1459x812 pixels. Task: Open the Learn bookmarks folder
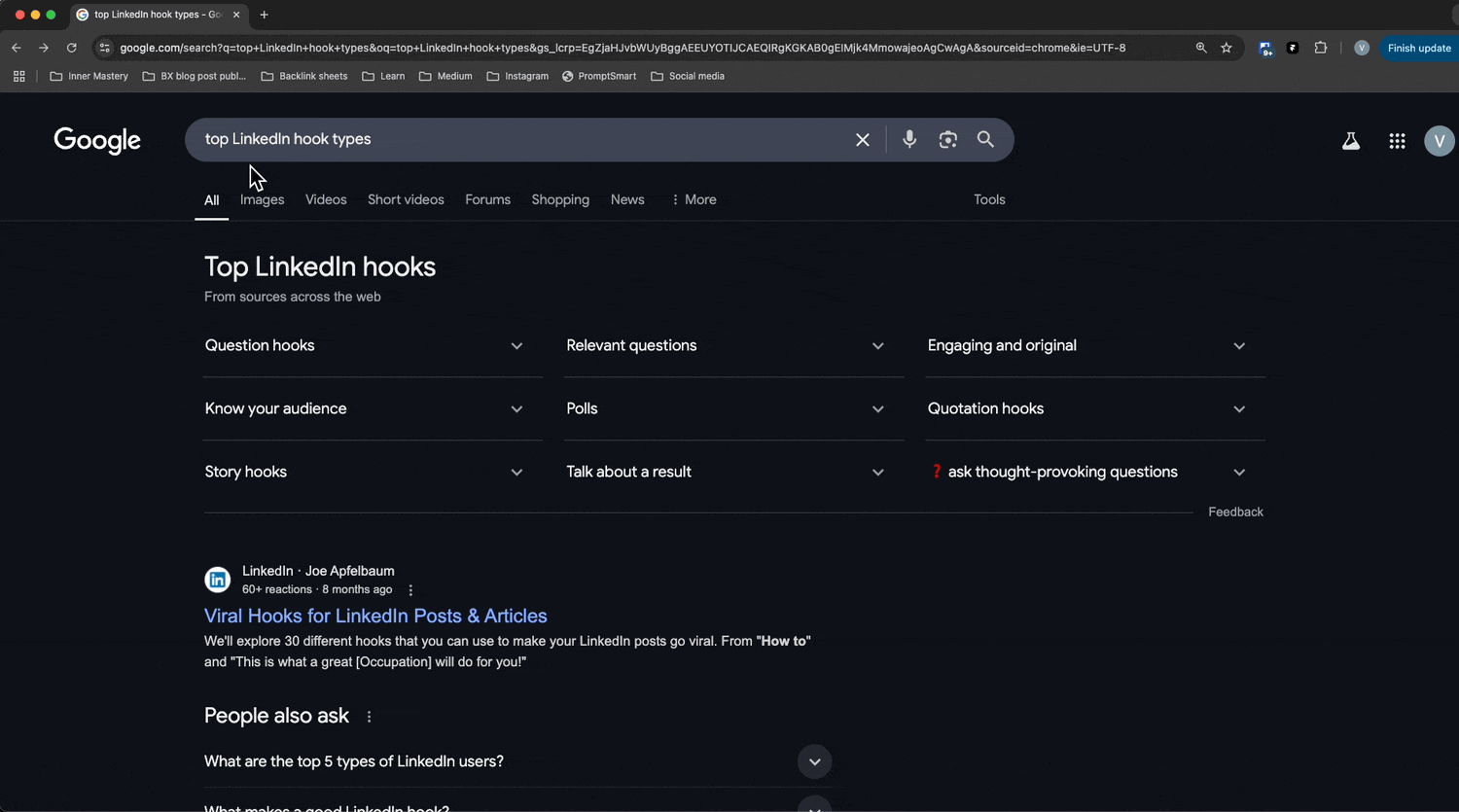(383, 76)
